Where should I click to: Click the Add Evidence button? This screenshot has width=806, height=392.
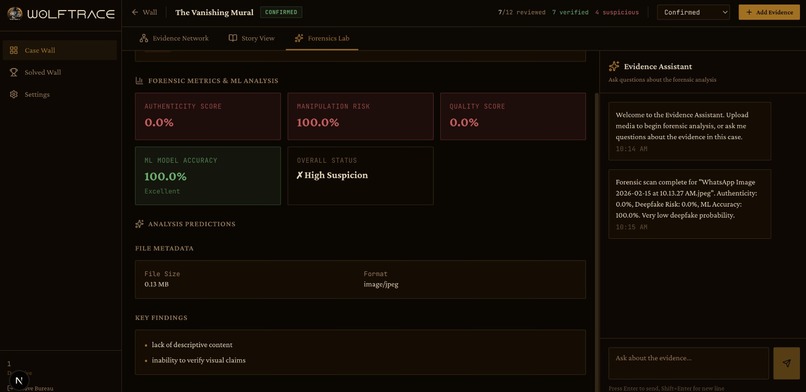point(769,12)
